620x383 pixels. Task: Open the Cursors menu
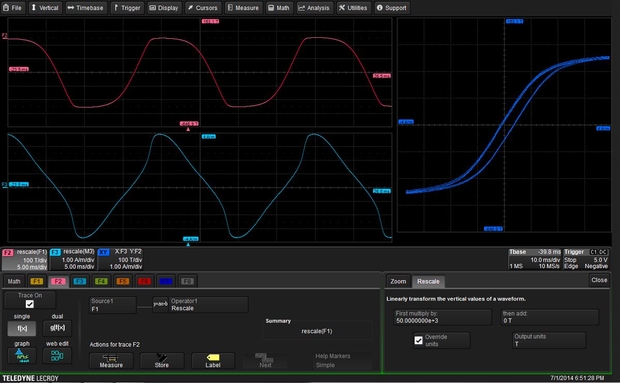click(x=203, y=8)
